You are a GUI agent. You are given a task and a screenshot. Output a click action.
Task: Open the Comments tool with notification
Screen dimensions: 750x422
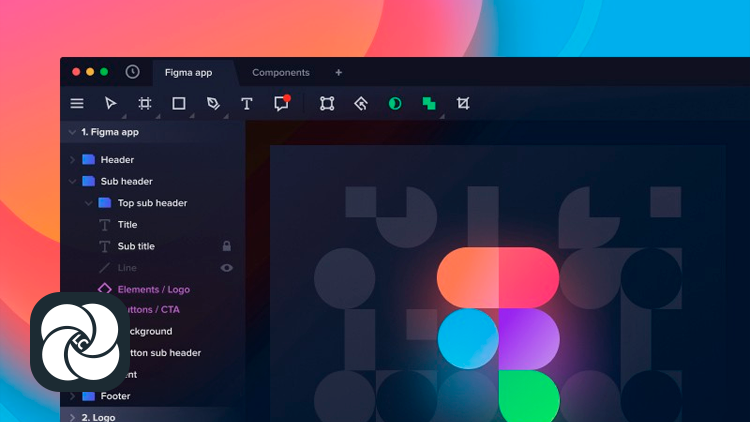281,103
